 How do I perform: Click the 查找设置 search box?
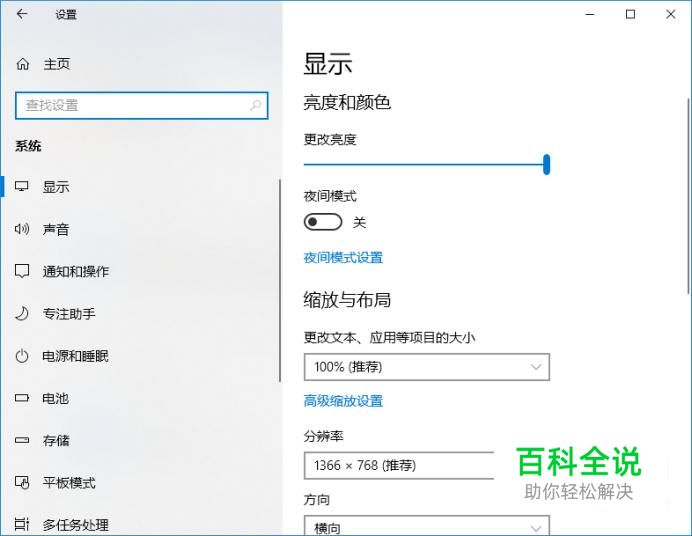click(x=141, y=105)
